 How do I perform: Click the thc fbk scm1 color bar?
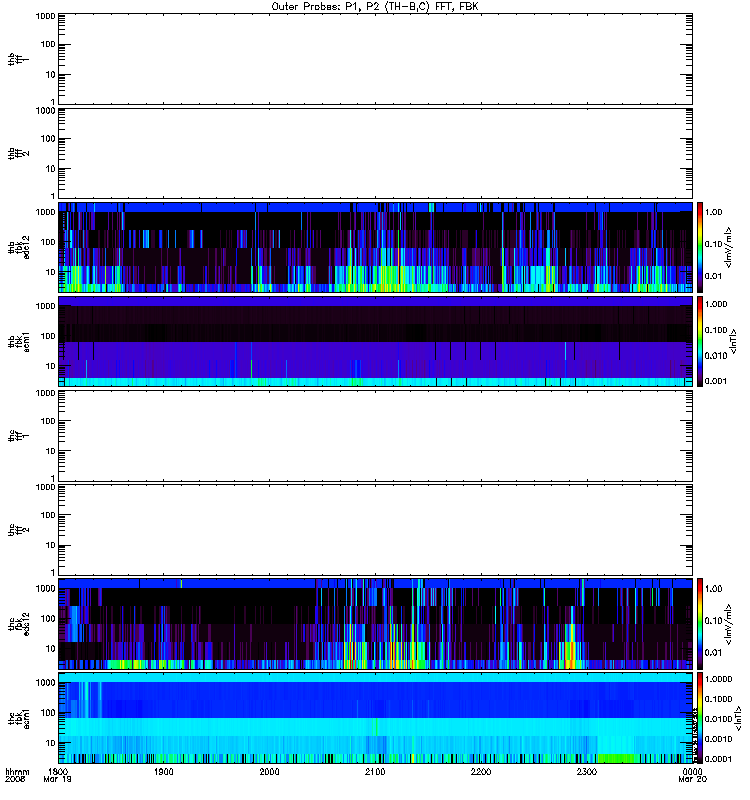click(700, 718)
